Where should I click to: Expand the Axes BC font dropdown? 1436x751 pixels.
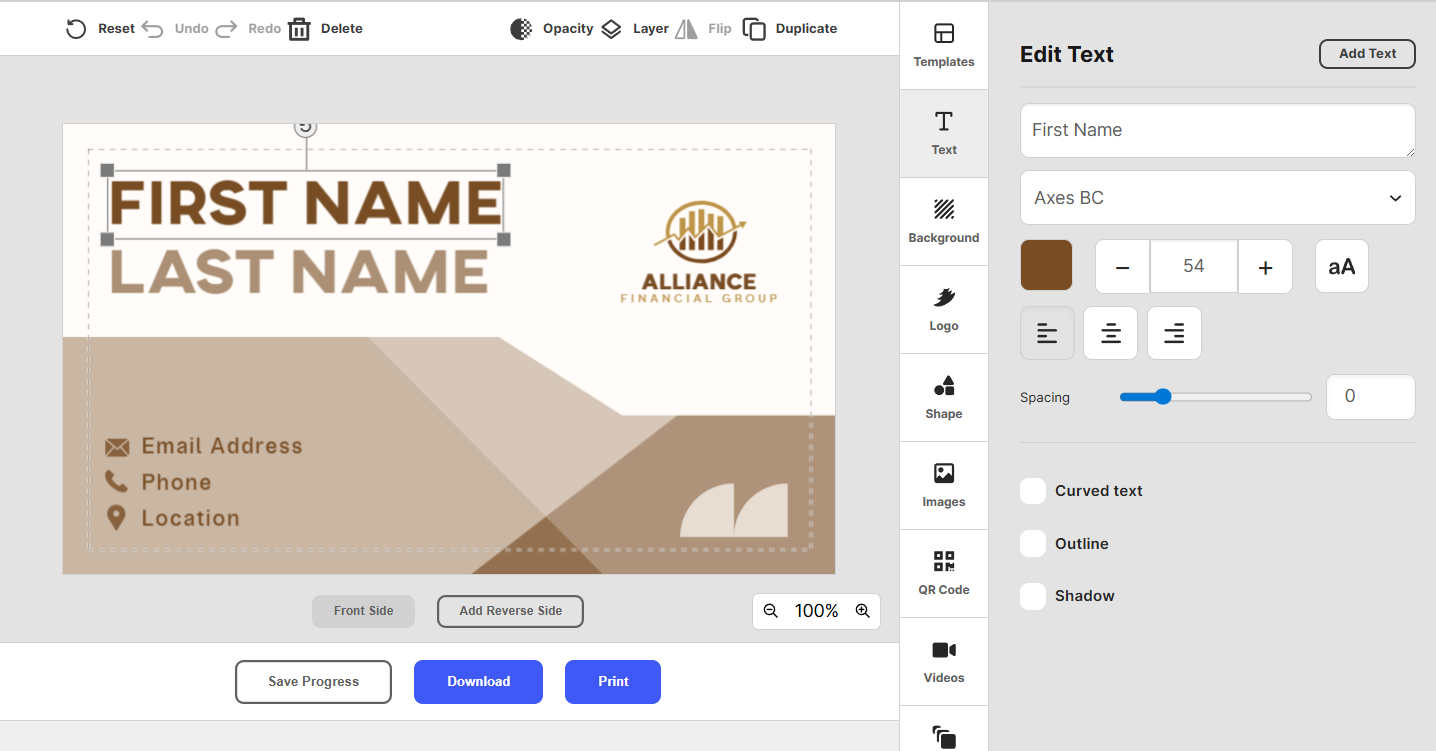pyautogui.click(x=1217, y=198)
